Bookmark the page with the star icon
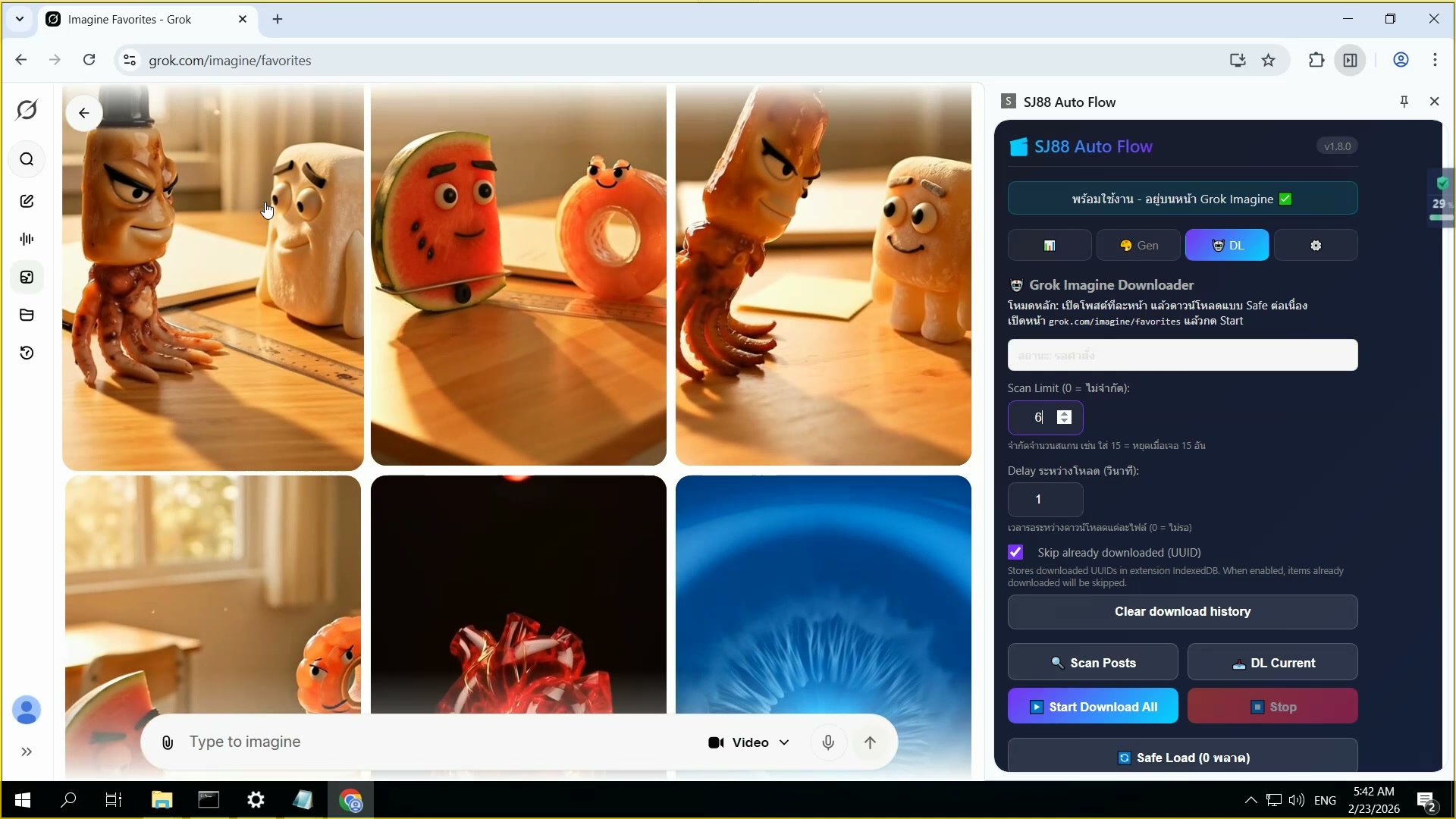The image size is (1456, 819). (1269, 61)
